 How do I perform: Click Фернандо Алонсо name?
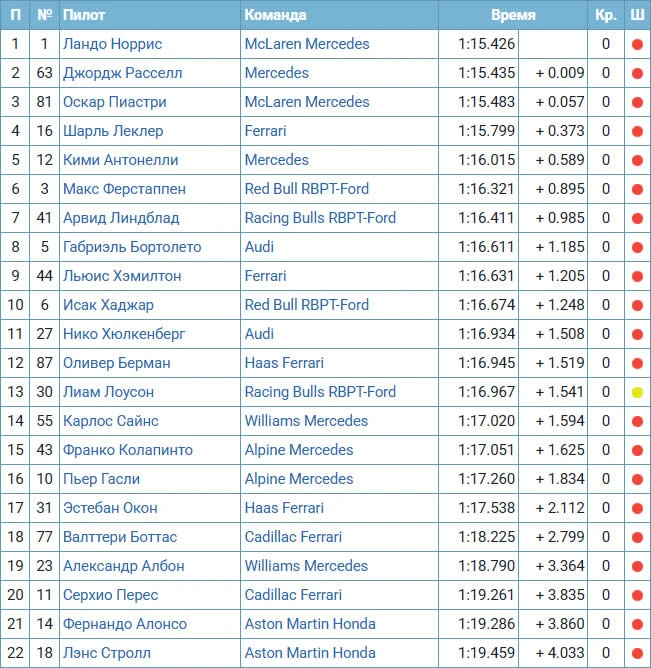pyautogui.click(x=125, y=623)
